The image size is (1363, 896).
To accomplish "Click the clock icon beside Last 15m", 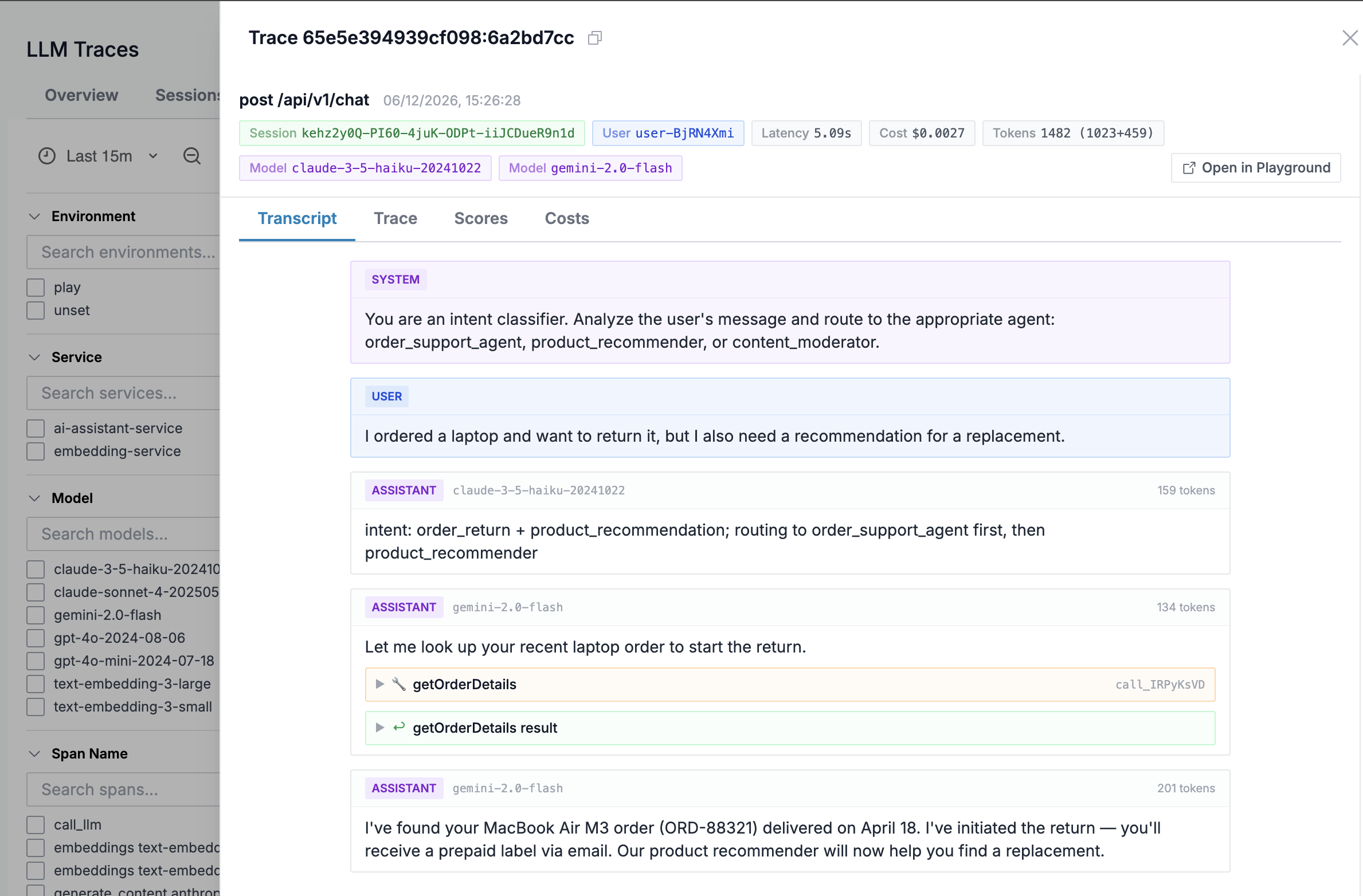I will click(x=47, y=156).
